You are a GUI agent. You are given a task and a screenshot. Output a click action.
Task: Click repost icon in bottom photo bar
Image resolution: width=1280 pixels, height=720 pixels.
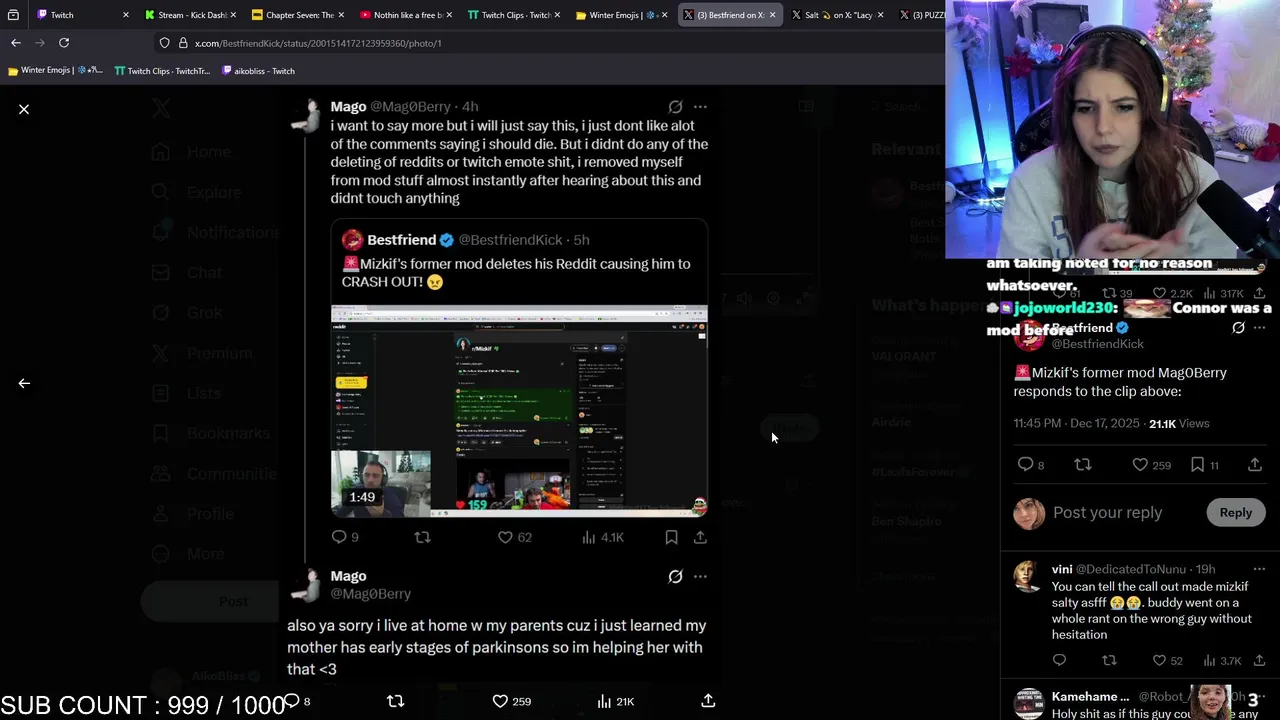coord(395,701)
